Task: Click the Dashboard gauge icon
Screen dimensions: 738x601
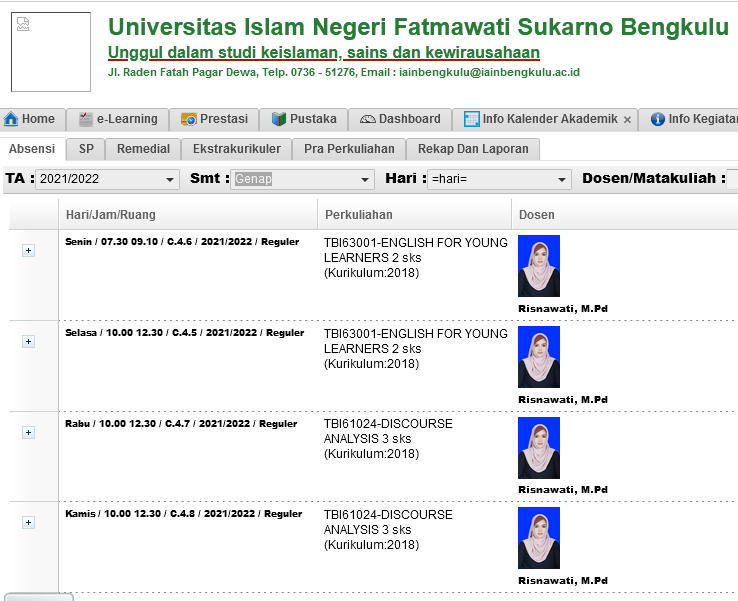Action: [x=367, y=119]
